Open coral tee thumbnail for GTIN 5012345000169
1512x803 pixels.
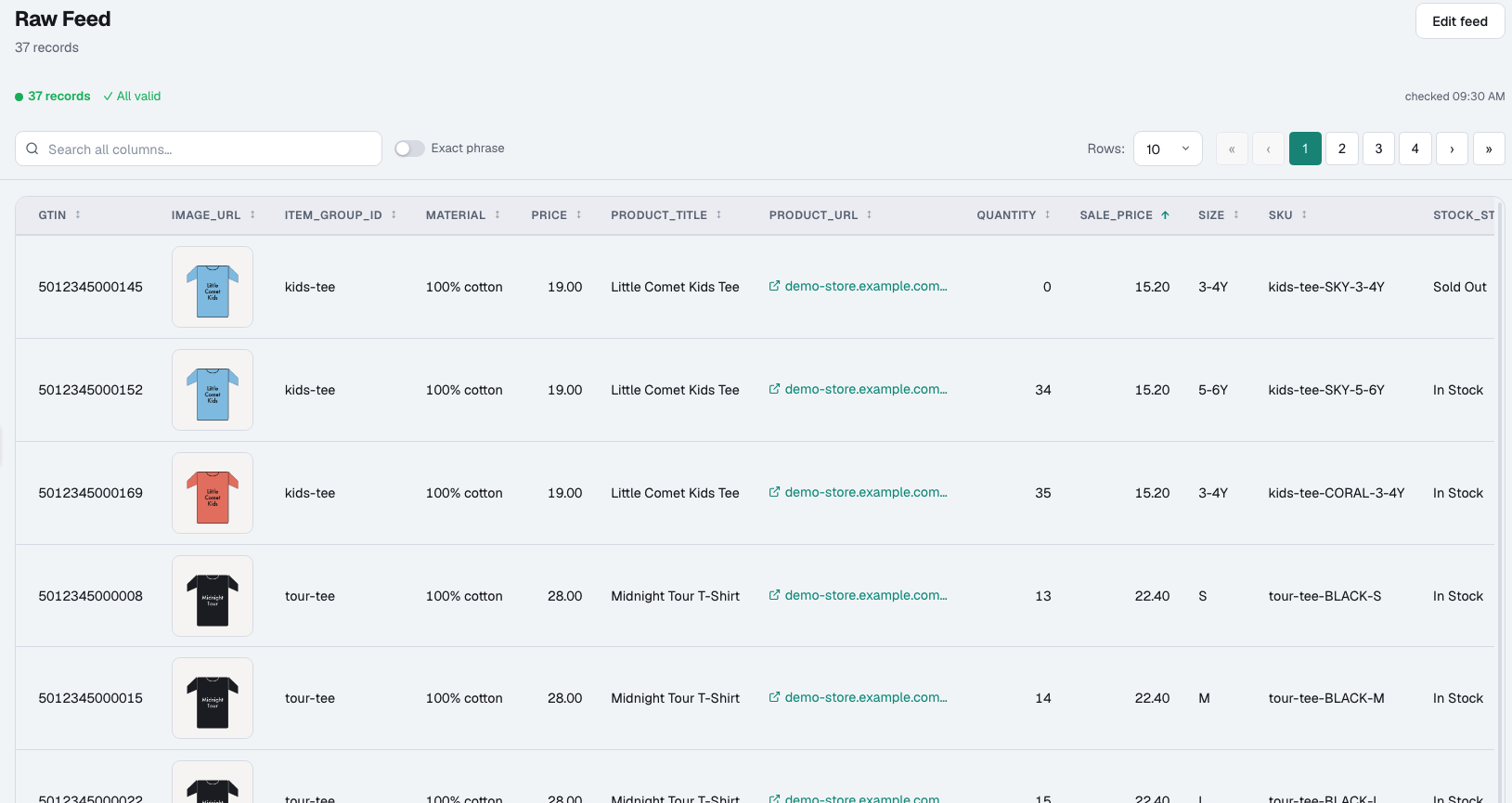tap(213, 493)
